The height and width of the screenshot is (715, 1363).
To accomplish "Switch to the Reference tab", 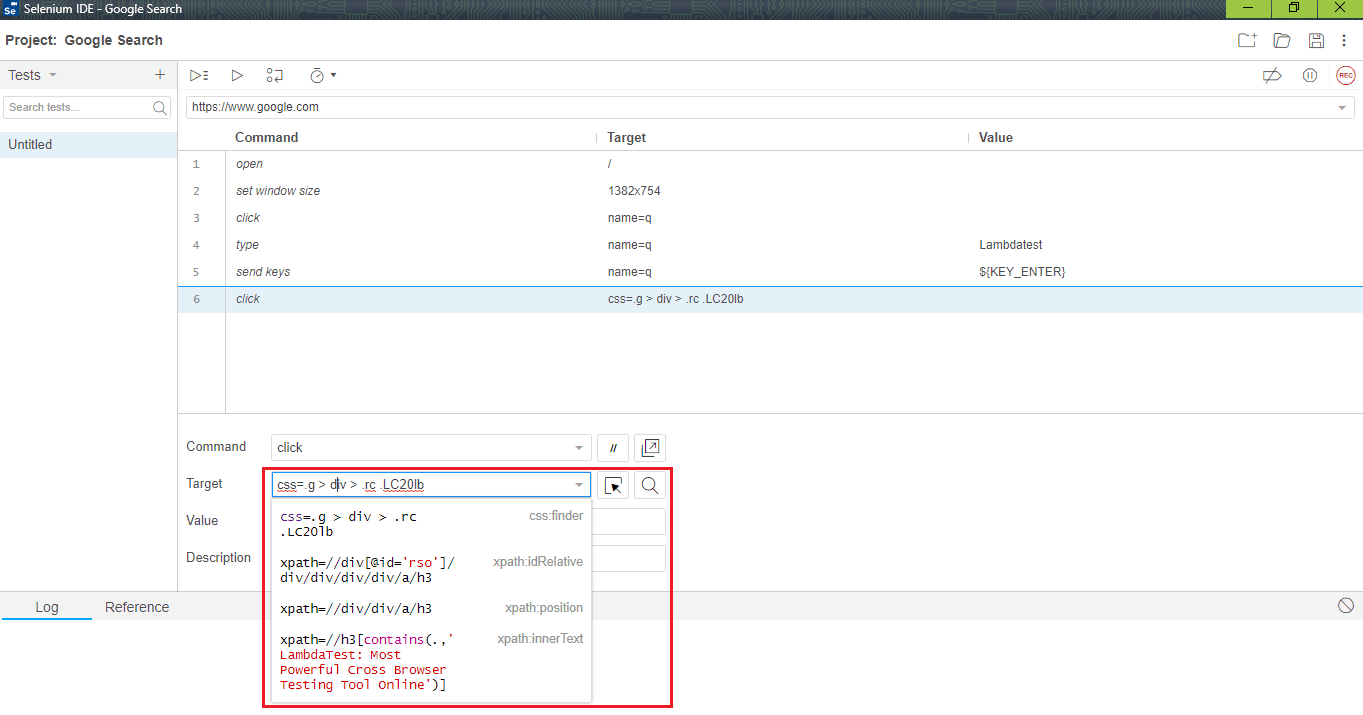I will 137,607.
